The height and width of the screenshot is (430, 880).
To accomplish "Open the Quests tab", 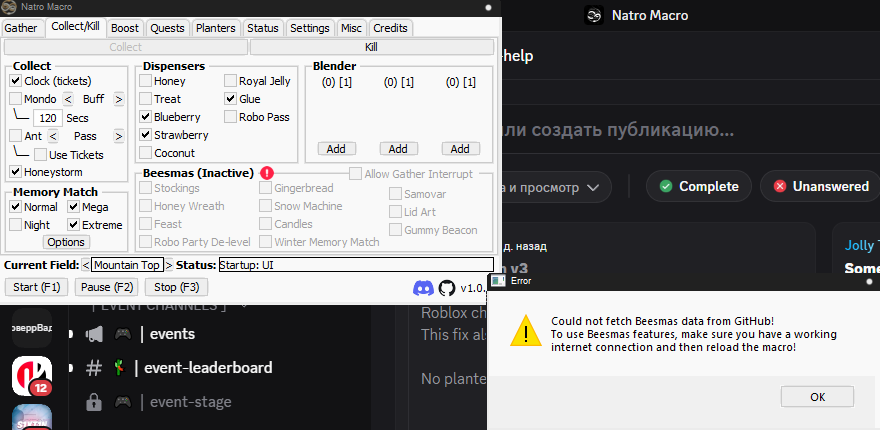I will 167,28.
